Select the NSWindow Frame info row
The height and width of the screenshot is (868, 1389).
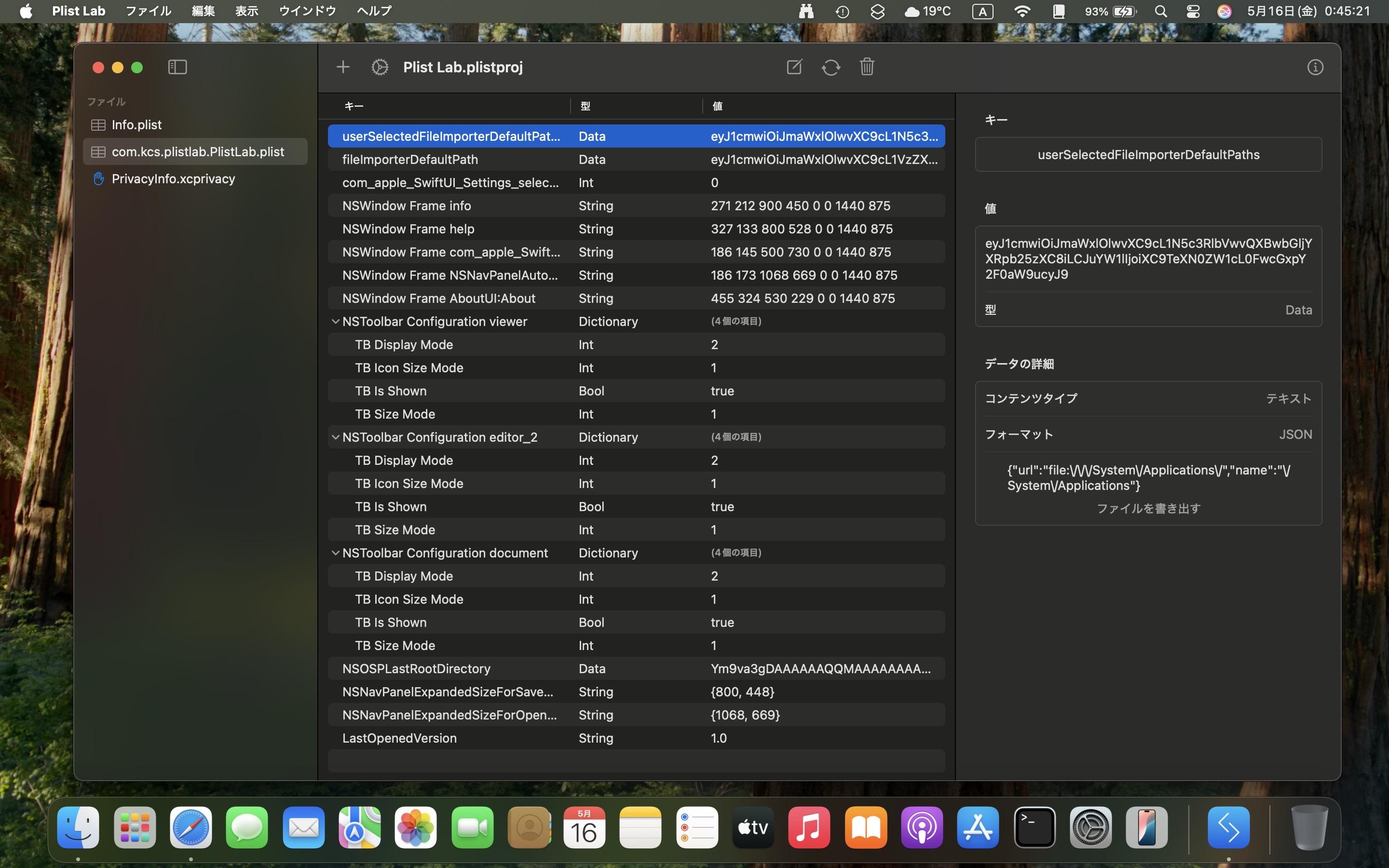(x=636, y=205)
